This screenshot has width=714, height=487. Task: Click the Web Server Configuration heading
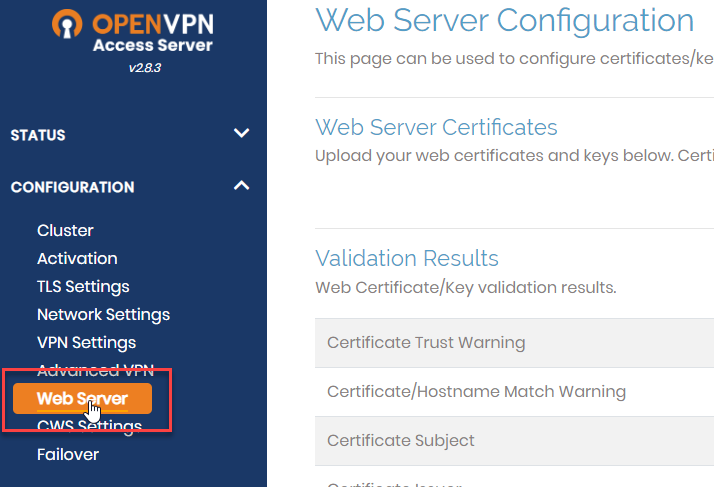point(505,21)
